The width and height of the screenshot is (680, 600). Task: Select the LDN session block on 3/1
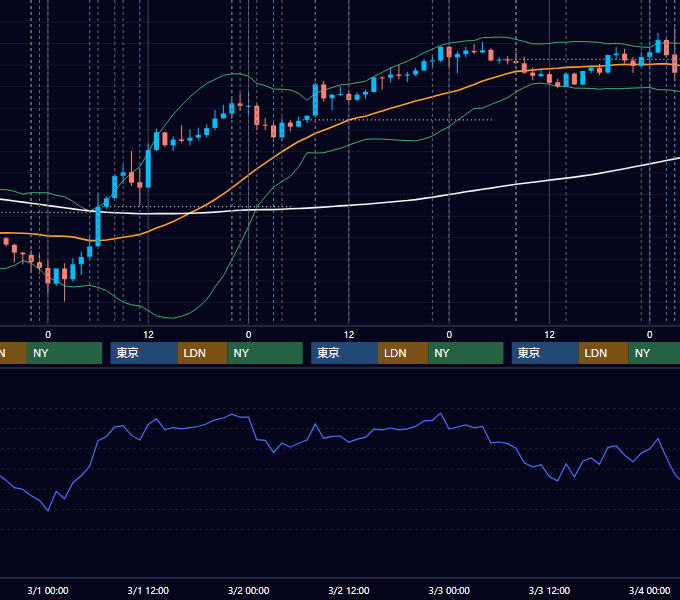[203, 353]
